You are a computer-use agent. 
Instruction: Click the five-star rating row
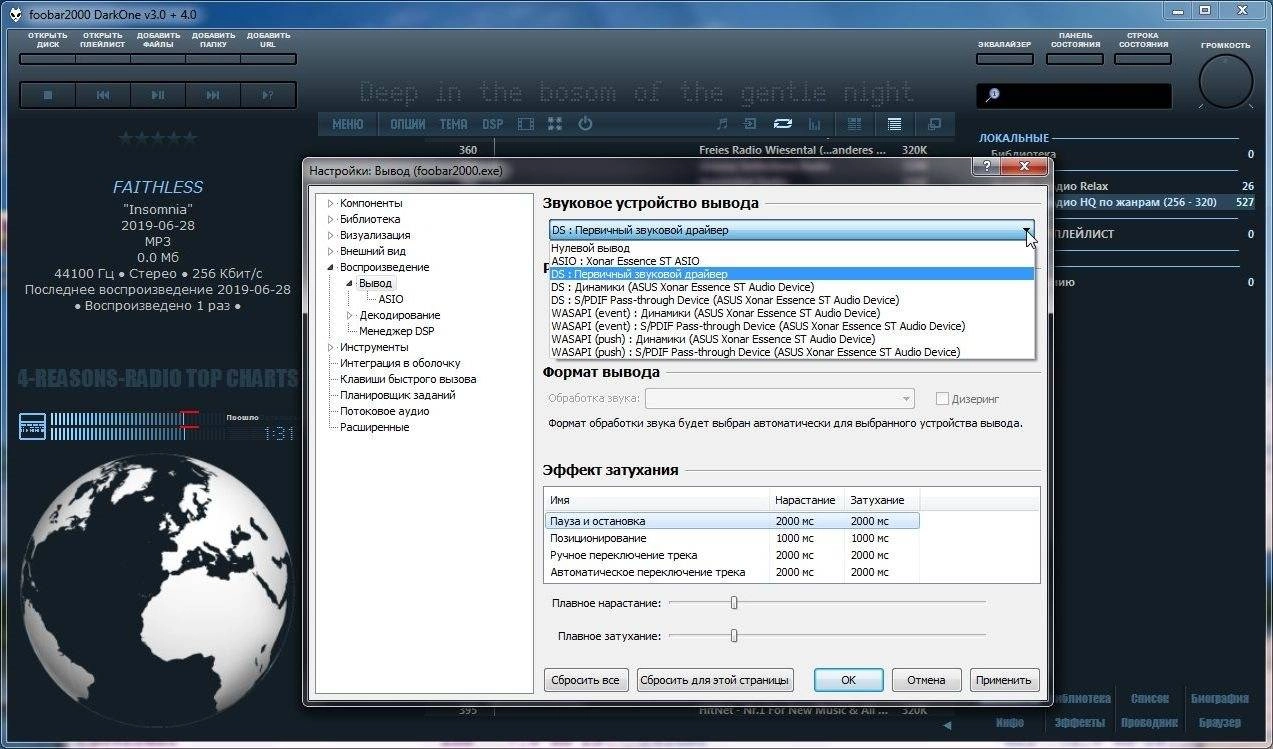pyautogui.click(x=158, y=138)
